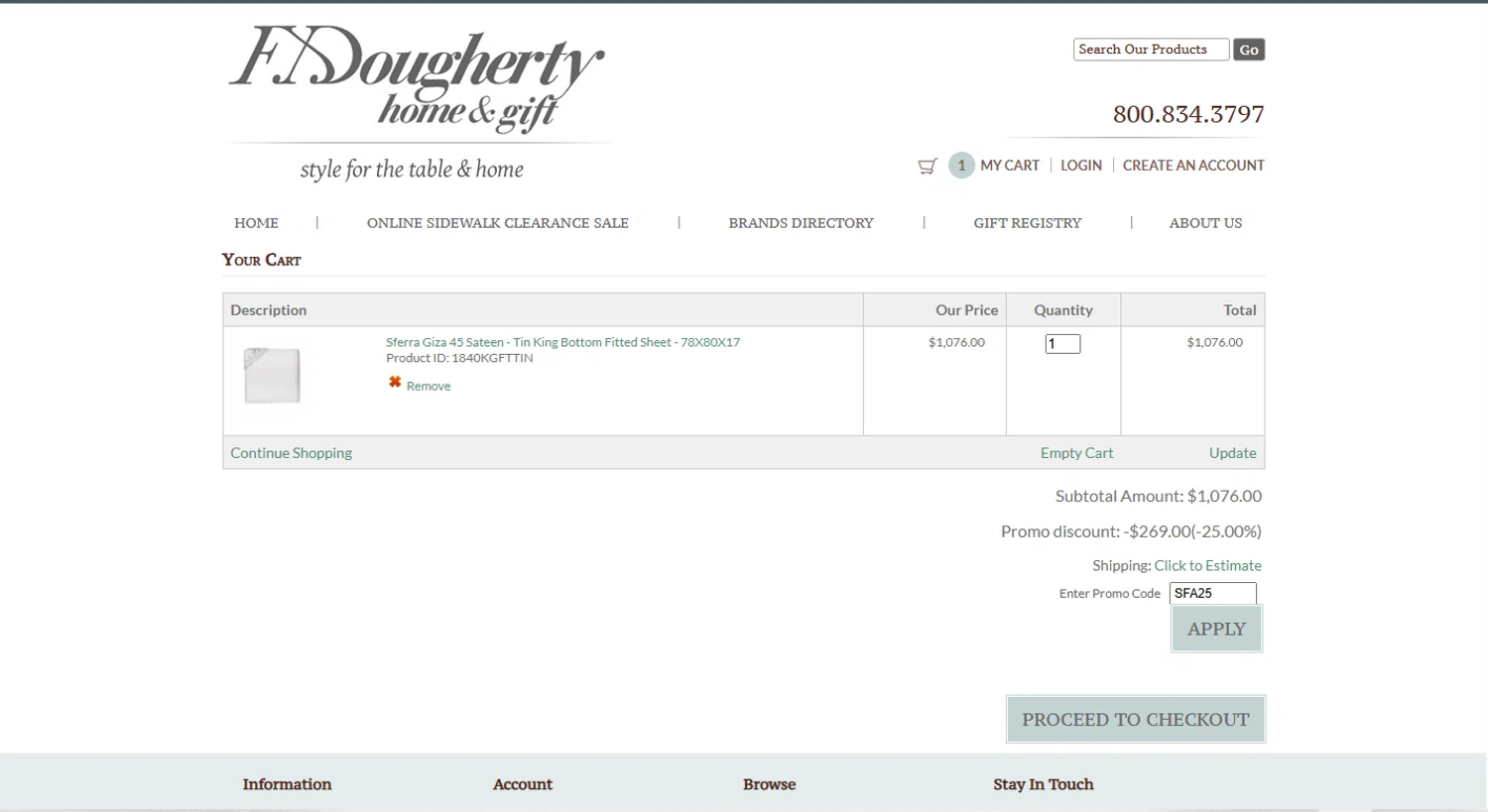This screenshot has width=1488, height=812.
Task: Click the LOGIN link
Action: tap(1081, 166)
